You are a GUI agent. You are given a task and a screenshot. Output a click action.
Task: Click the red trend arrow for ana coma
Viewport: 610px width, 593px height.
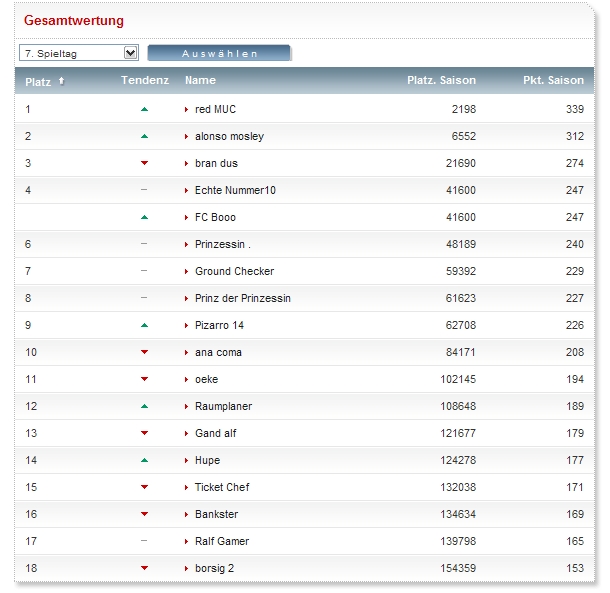[x=144, y=352]
